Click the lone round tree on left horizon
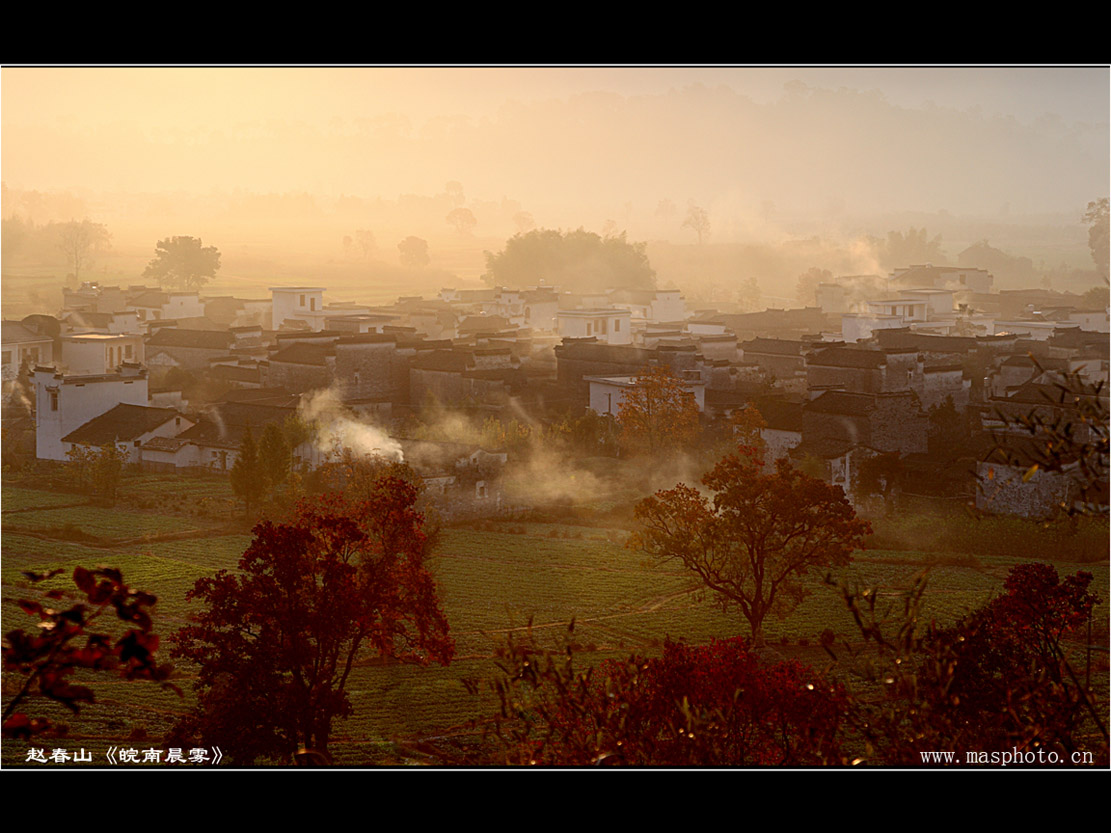 182,262
